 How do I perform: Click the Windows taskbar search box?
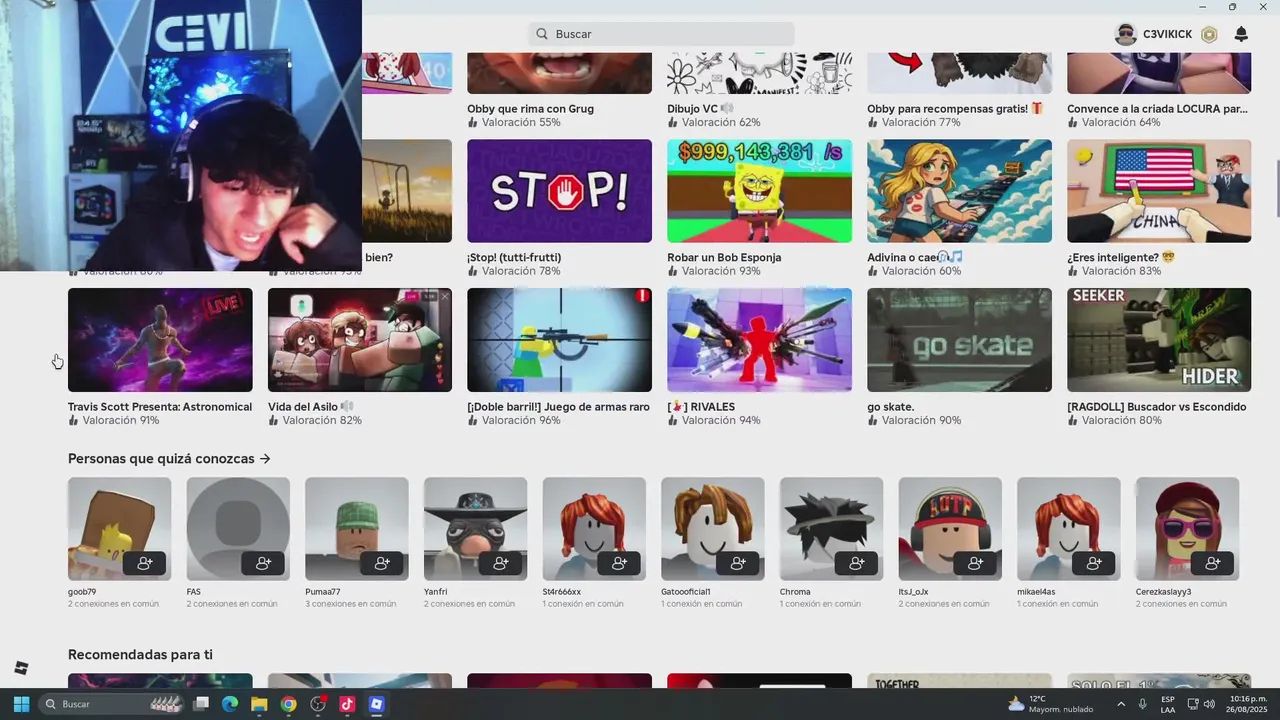(113, 704)
